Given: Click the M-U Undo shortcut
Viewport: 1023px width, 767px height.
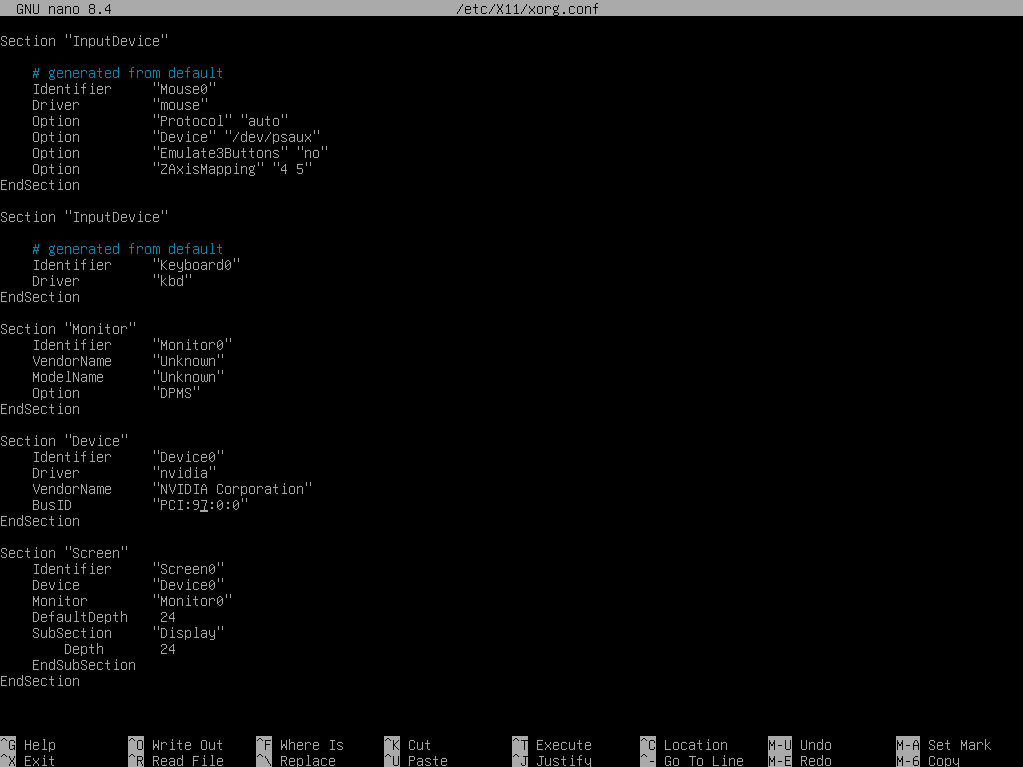Looking at the screenshot, I should (799, 745).
